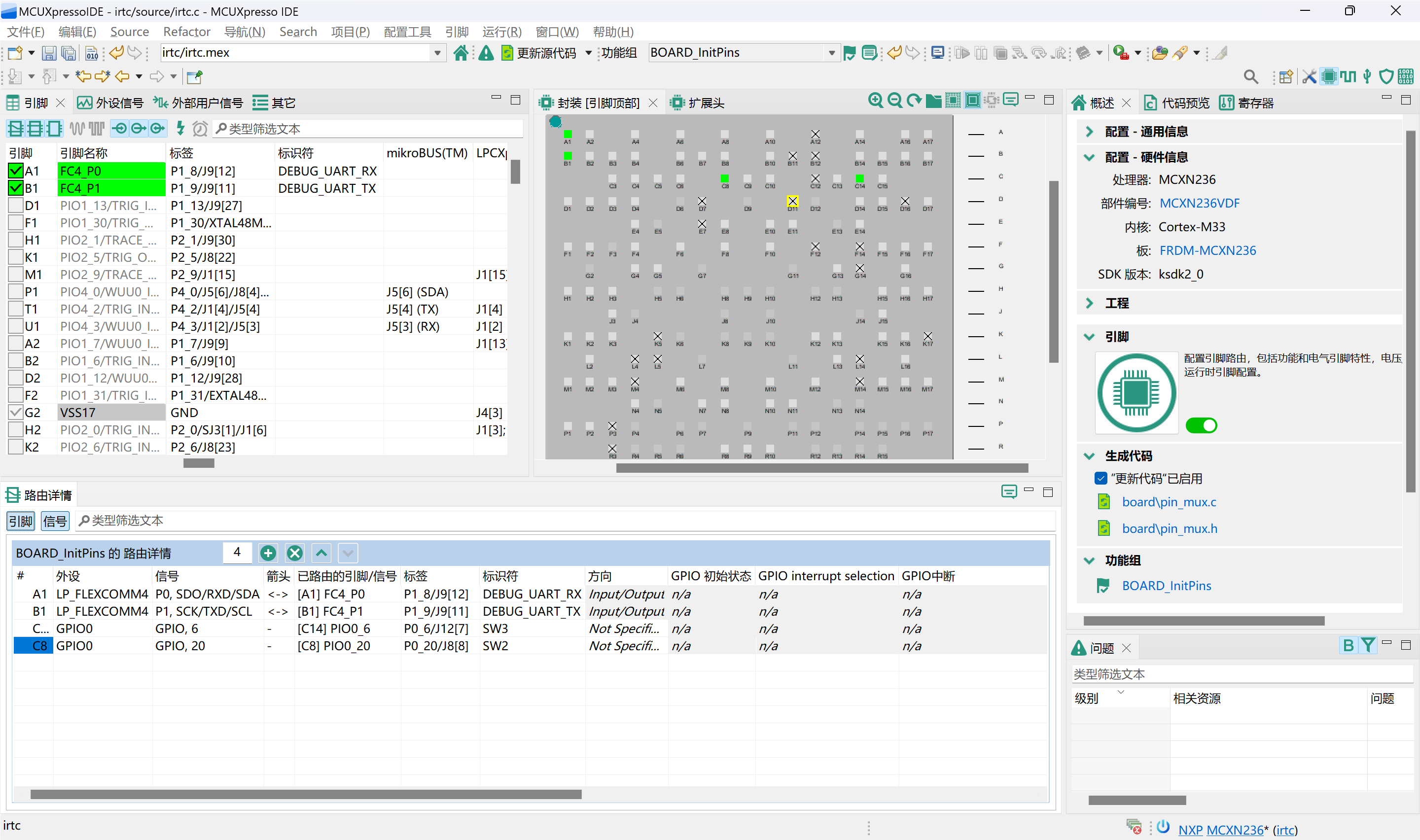The height and width of the screenshot is (840, 1420).
Task: Click the large pins chip icon
Action: [1136, 393]
